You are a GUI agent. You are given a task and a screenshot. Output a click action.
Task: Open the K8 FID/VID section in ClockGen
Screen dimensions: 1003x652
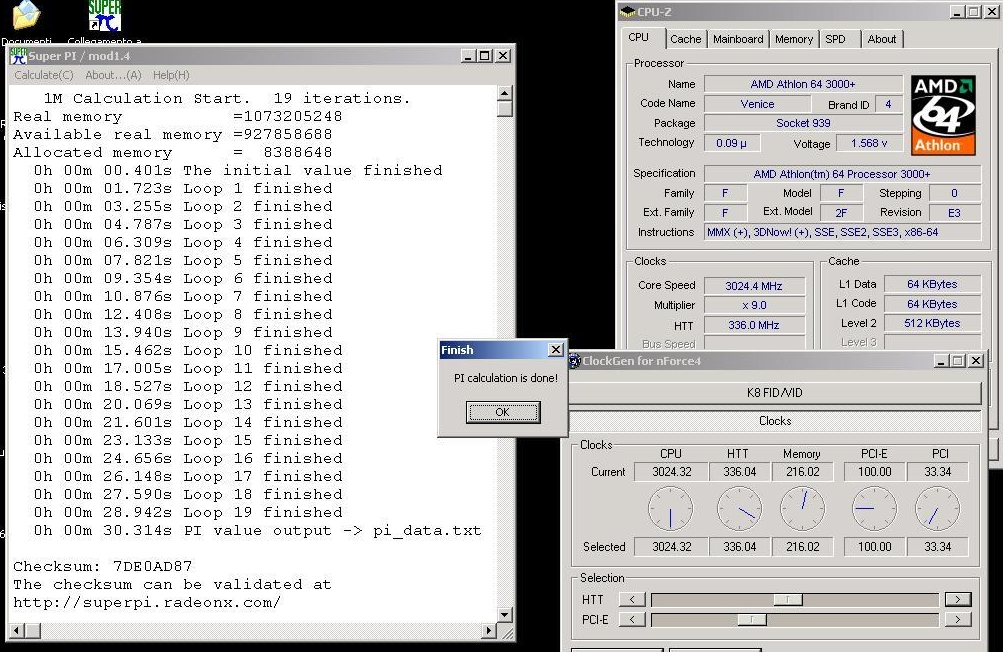774,393
